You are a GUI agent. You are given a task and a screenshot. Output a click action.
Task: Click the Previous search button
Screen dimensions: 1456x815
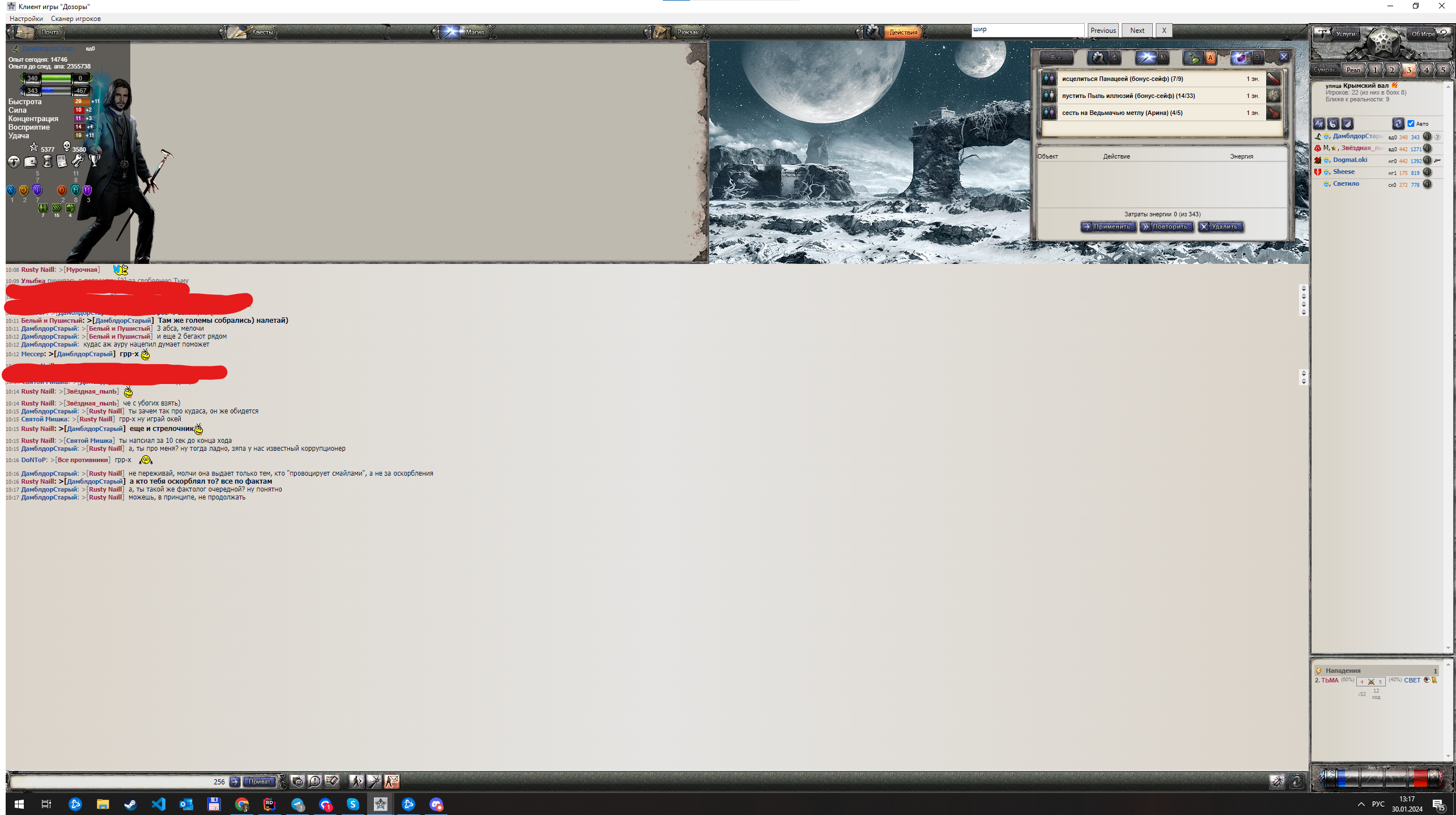coord(1102,31)
